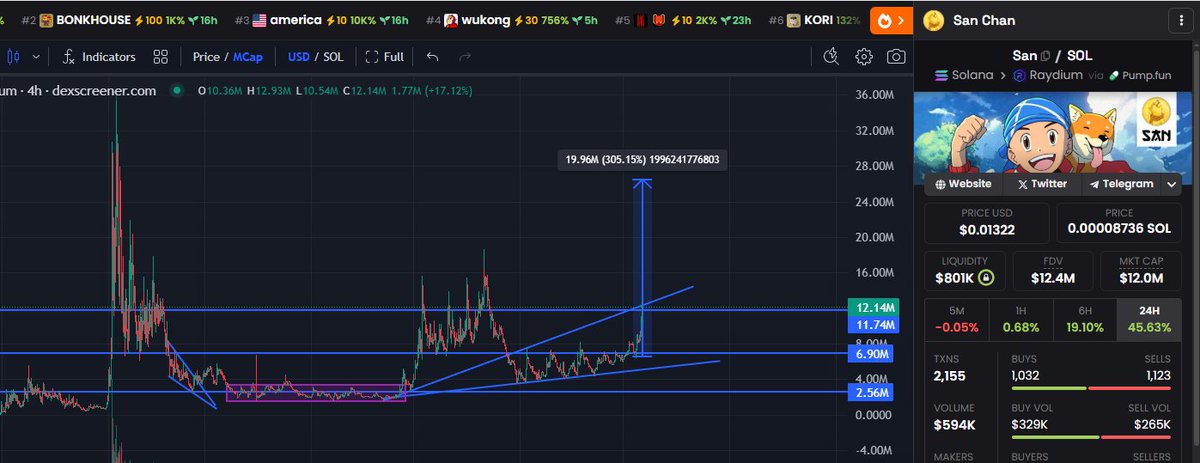Click the 12.14M price axis label
This screenshot has height=463, width=1200.
(875, 307)
